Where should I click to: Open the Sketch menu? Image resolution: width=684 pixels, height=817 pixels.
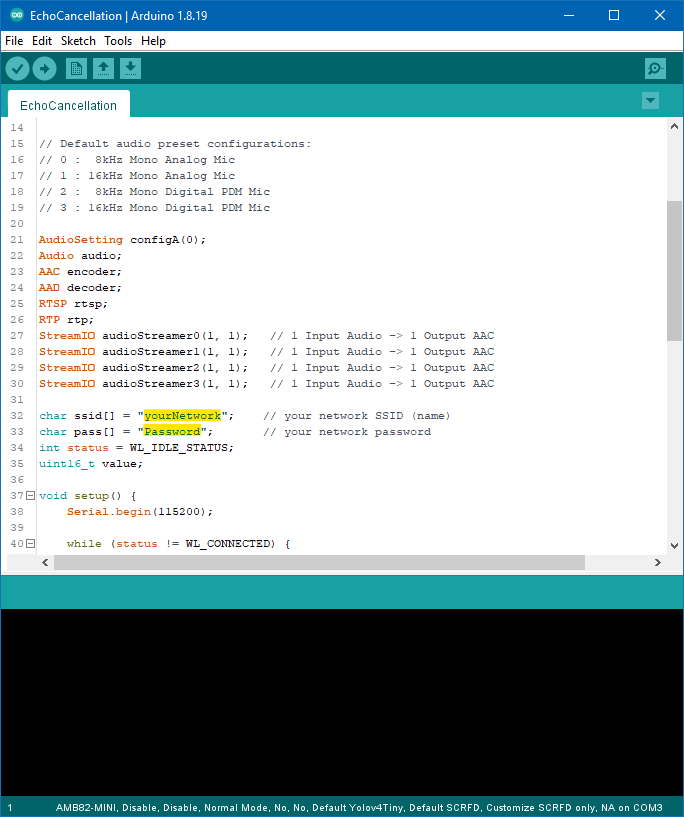click(78, 41)
